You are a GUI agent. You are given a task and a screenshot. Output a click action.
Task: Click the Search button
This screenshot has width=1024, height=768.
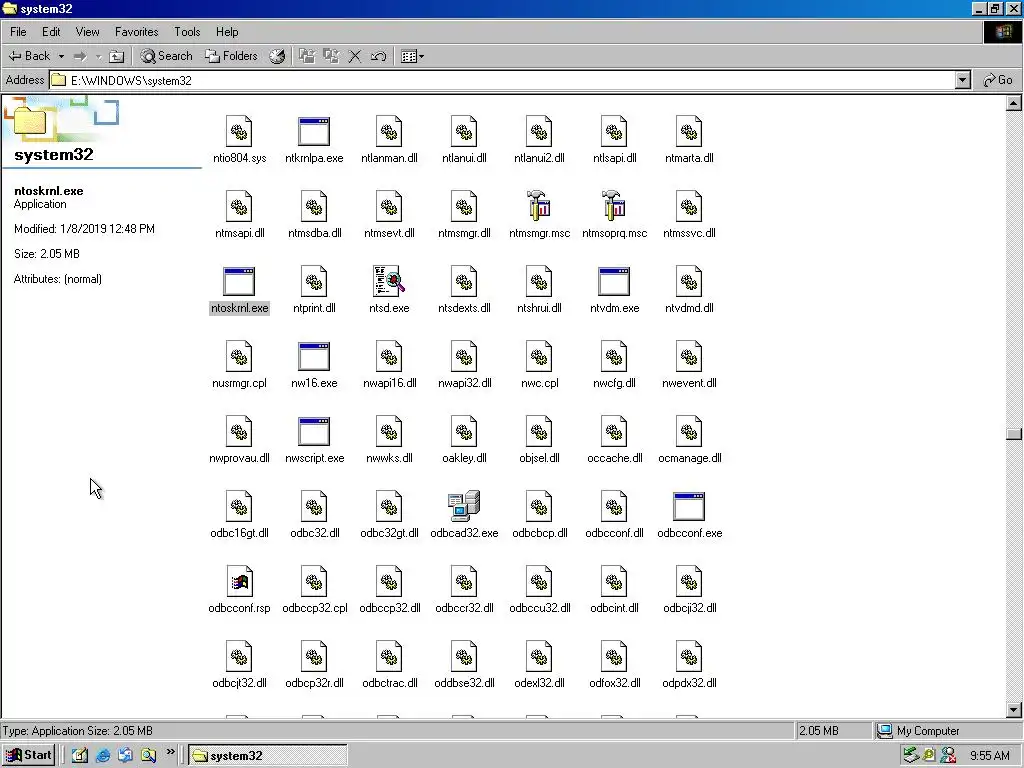click(167, 56)
